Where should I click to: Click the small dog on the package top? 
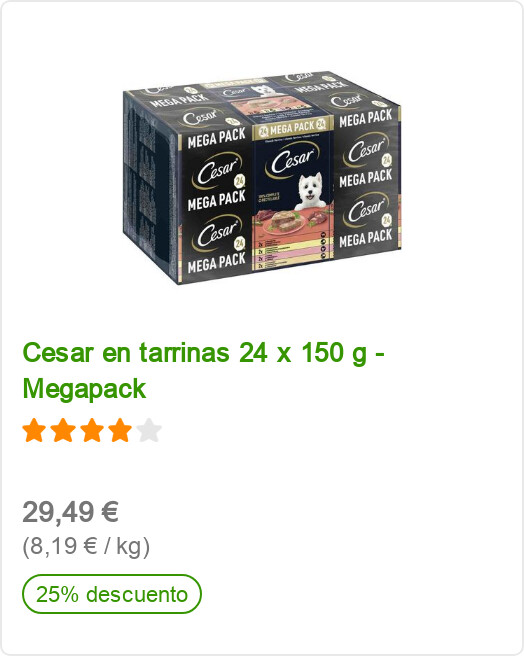264,90
